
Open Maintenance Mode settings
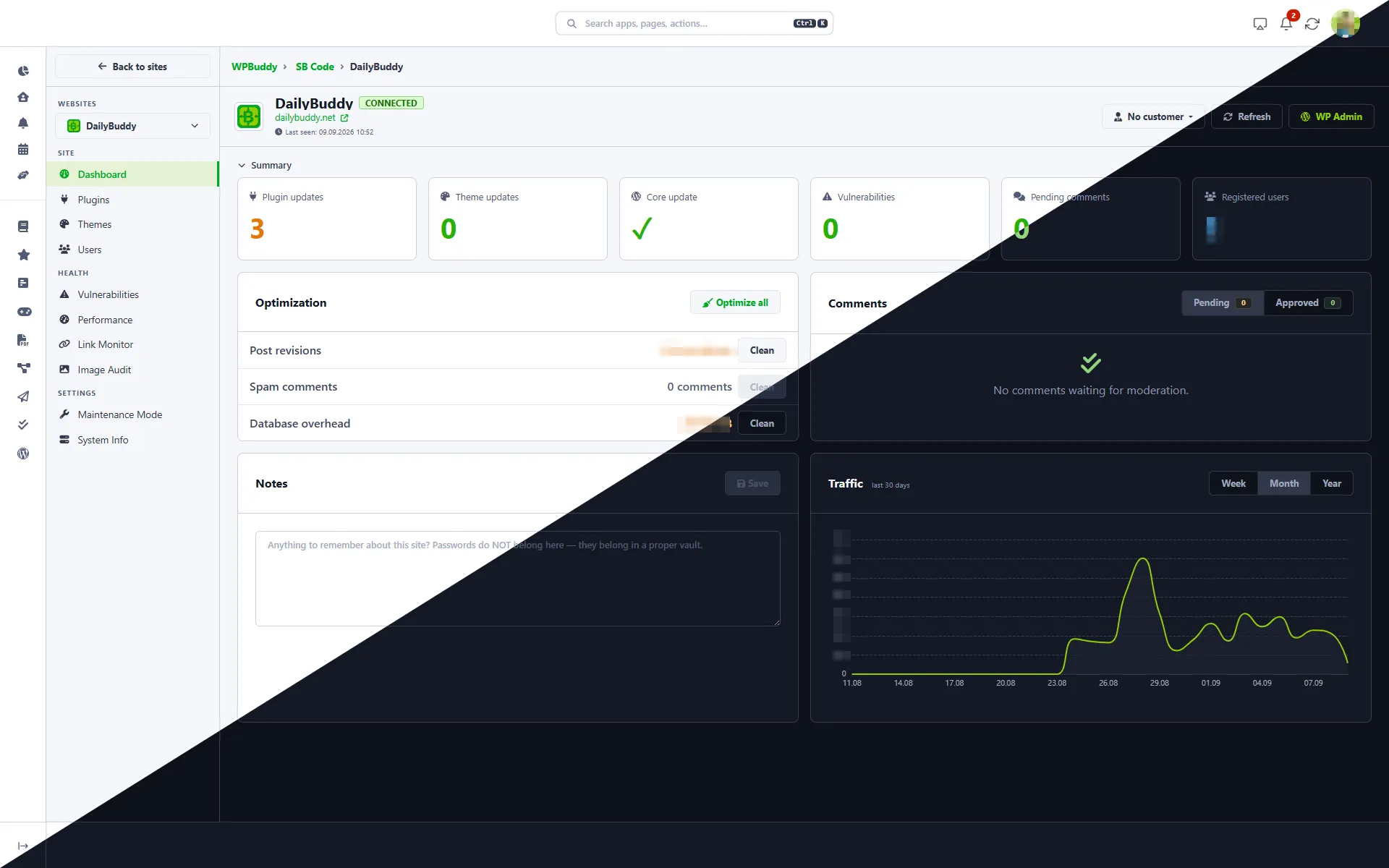click(x=132, y=414)
